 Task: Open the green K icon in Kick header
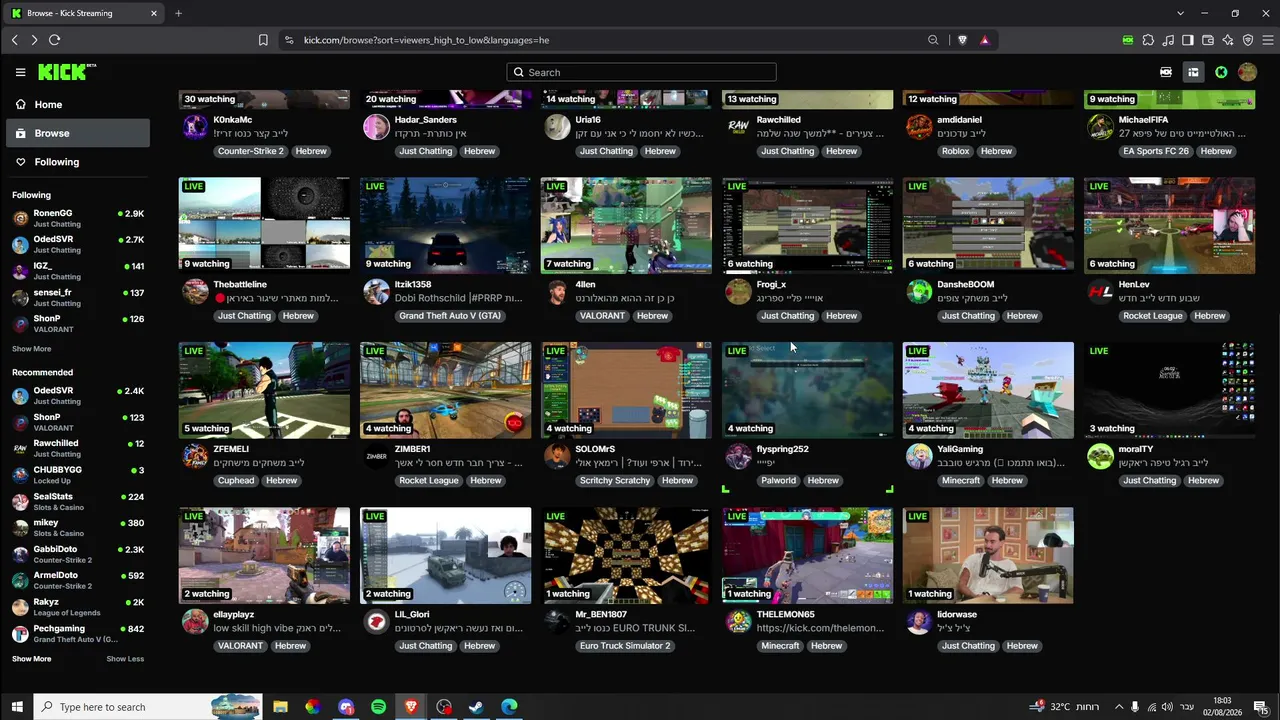[x=1221, y=72]
